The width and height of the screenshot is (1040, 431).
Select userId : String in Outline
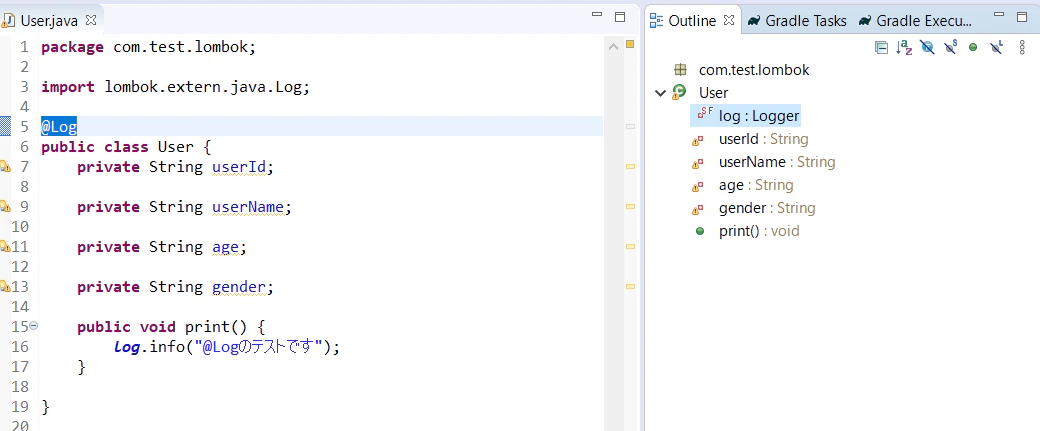point(763,139)
